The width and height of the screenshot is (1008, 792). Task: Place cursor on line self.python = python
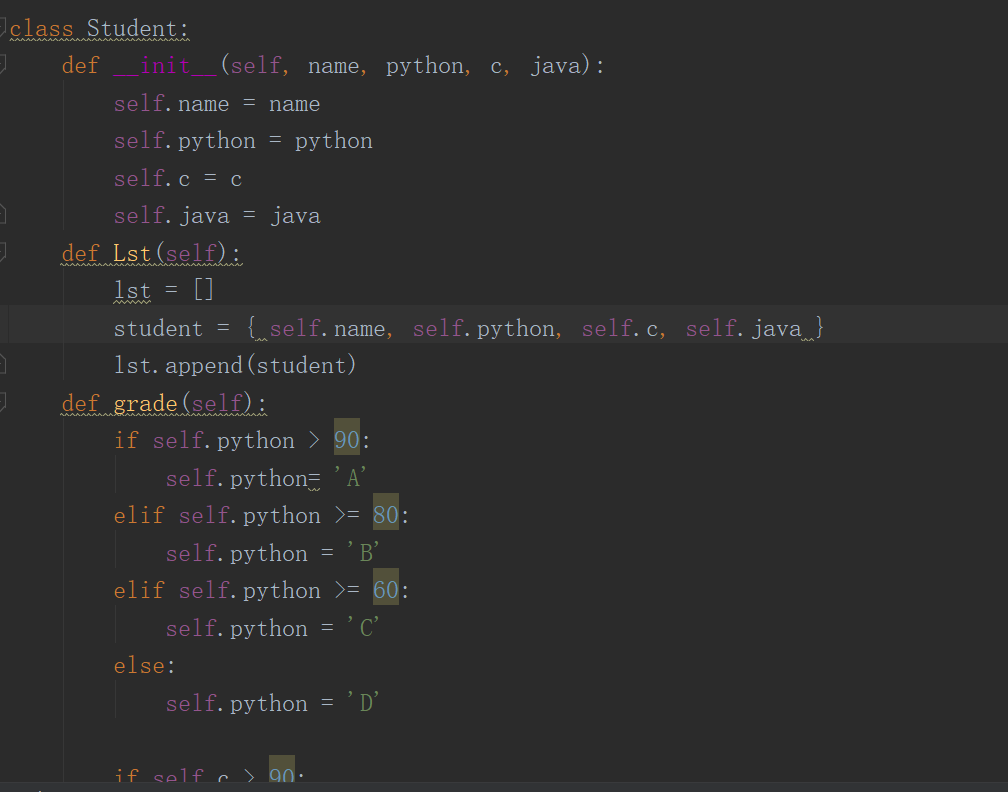point(243,141)
